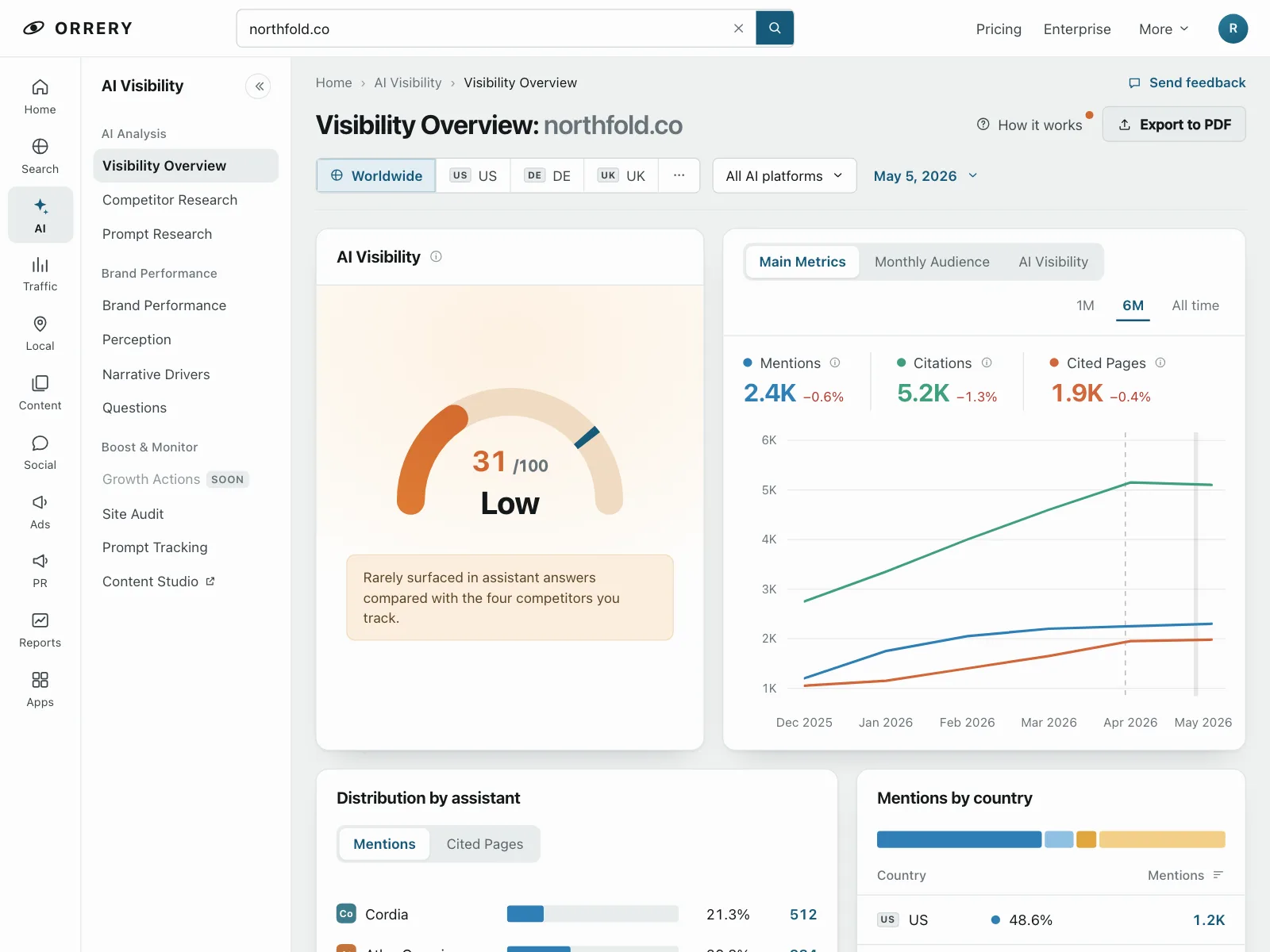Screen dimensions: 1270x952
Task: Select the AI sparkle rail item
Action: 40,215
